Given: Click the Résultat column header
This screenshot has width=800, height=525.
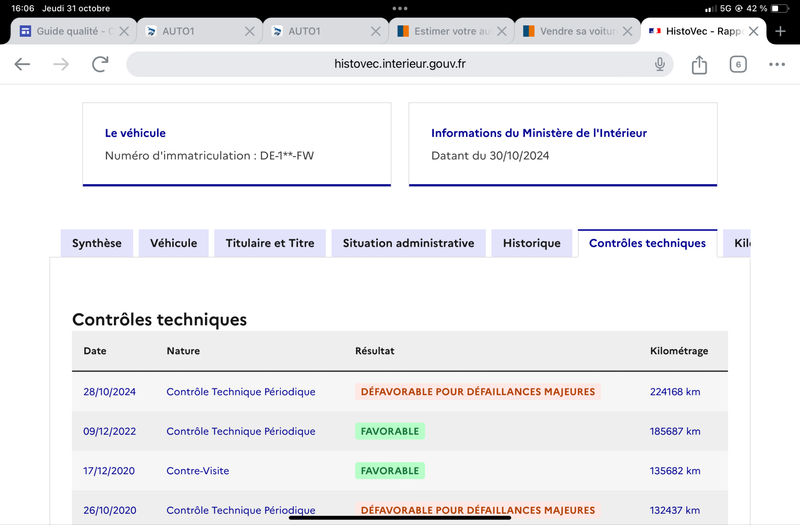Looking at the screenshot, I should [x=374, y=351].
